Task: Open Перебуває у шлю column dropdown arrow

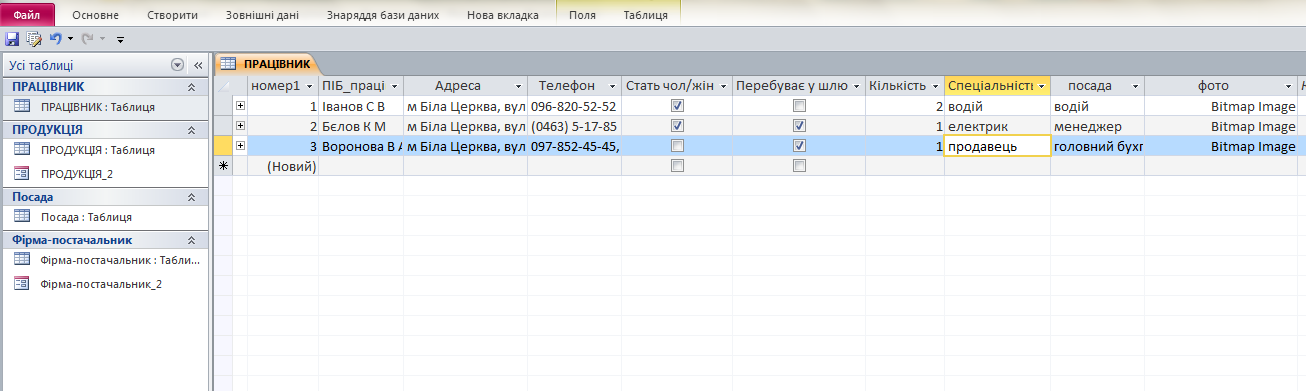Action: 857,87
